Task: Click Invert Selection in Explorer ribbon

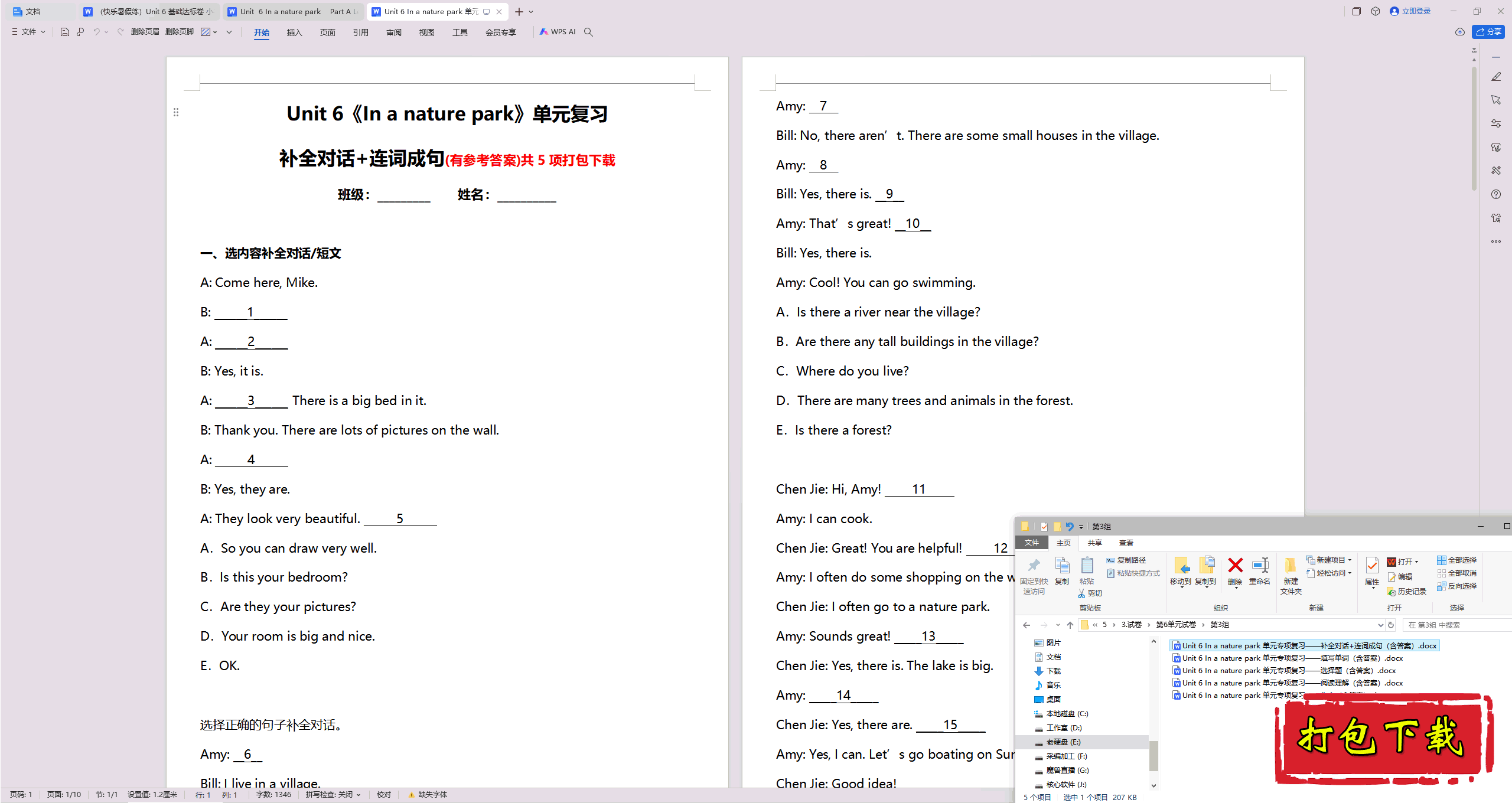Action: point(1457,586)
